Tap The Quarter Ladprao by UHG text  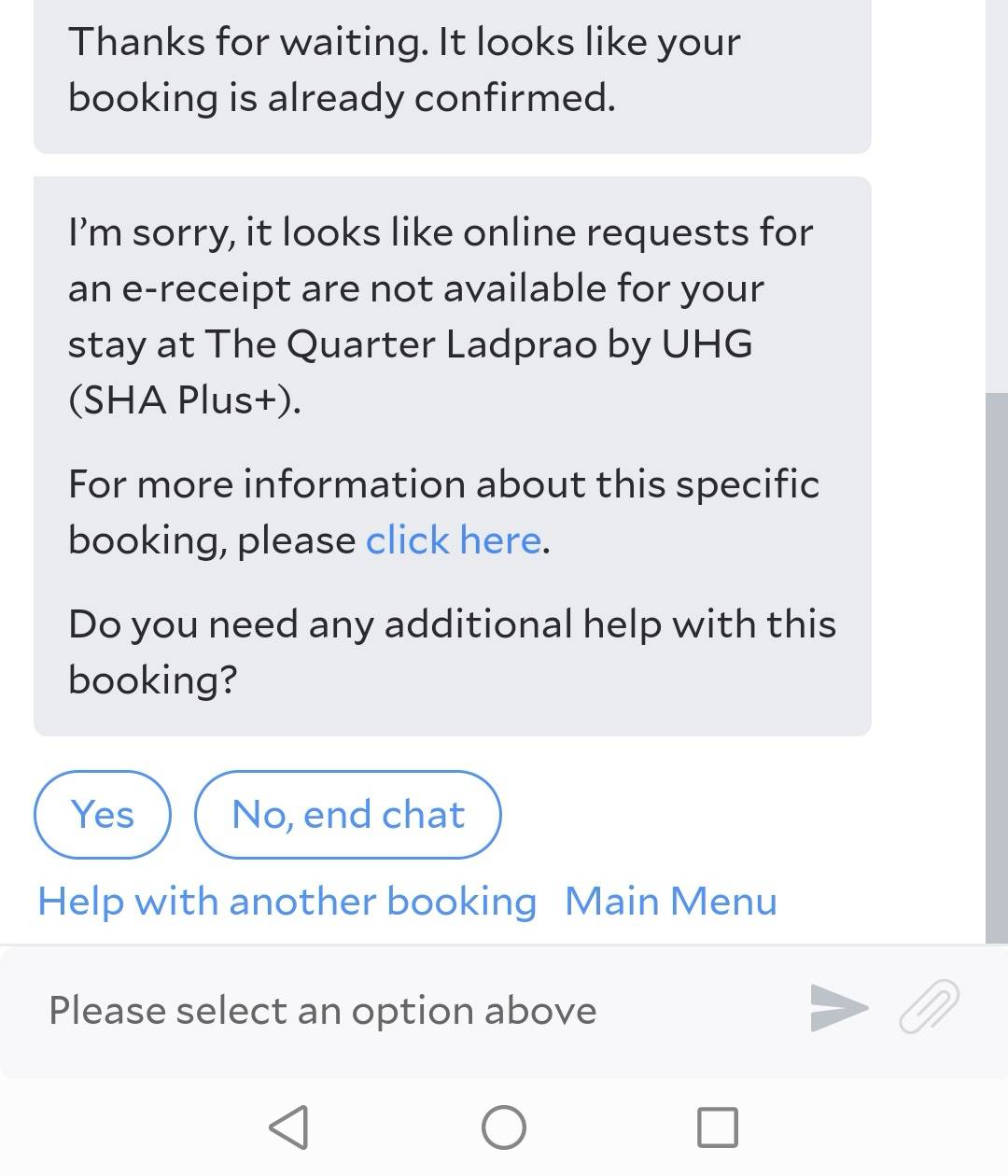tap(478, 344)
